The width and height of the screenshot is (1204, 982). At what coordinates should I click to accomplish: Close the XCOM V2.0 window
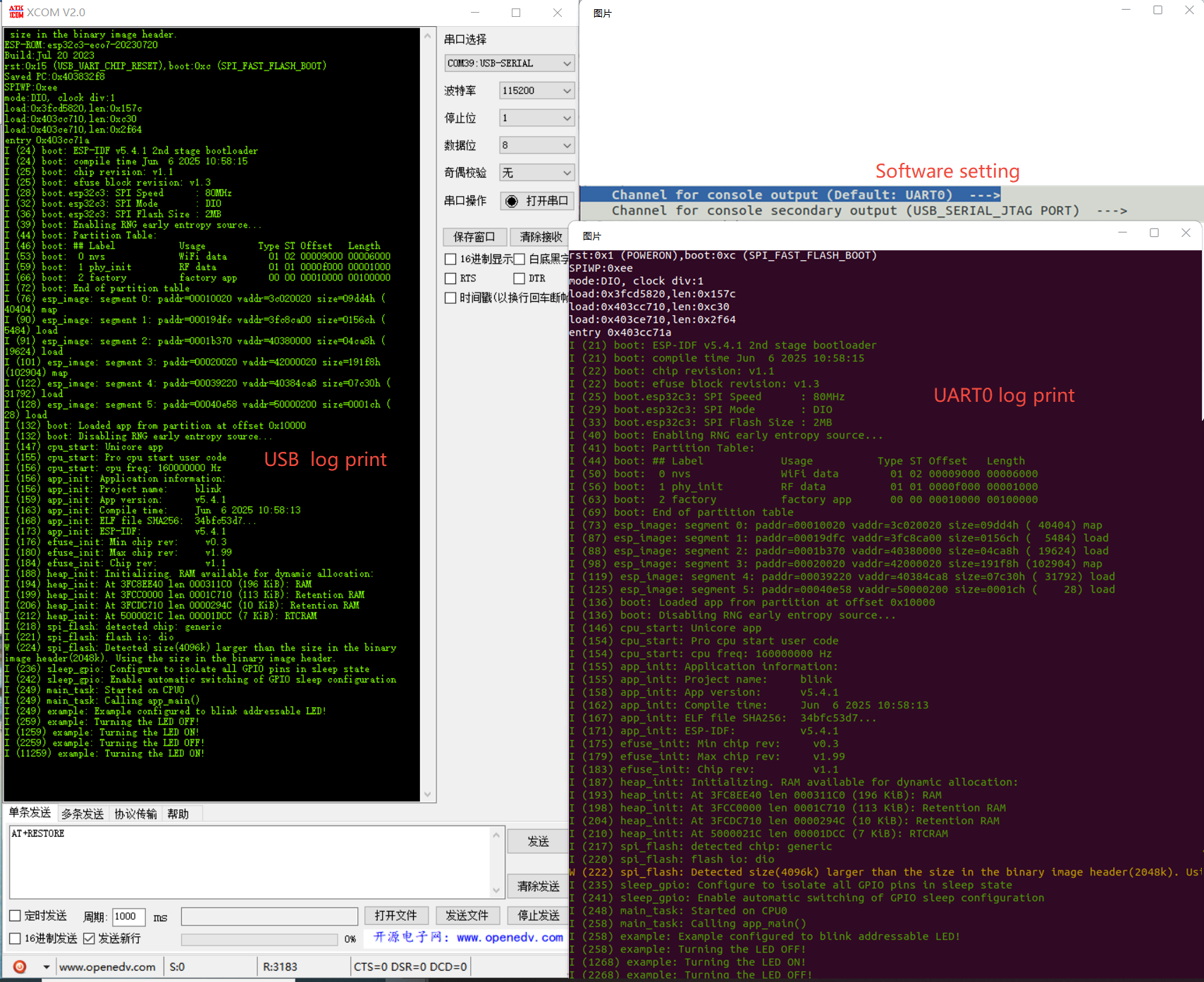click(x=558, y=13)
